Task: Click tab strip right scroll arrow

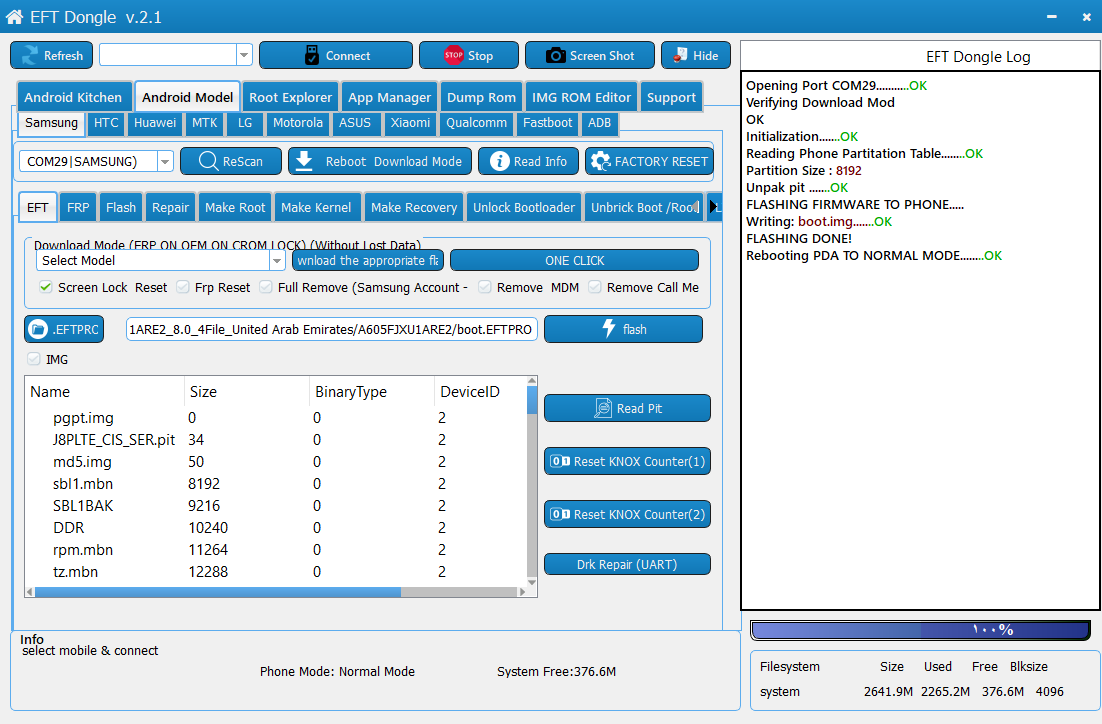Action: point(714,207)
